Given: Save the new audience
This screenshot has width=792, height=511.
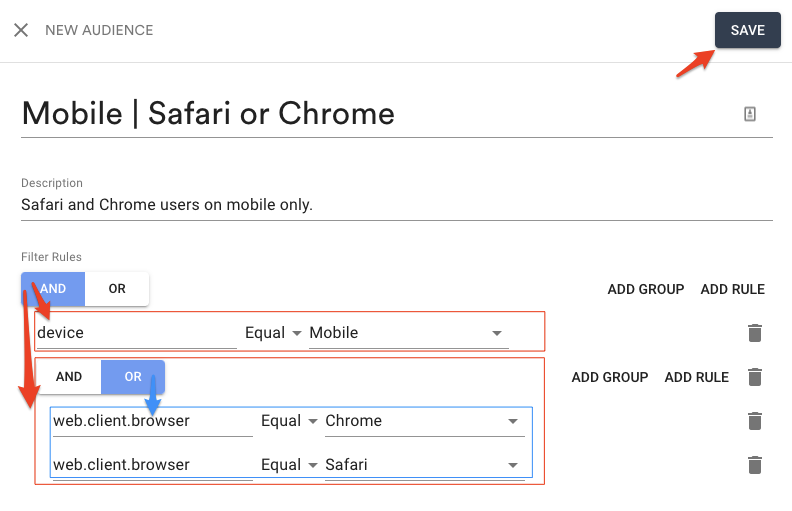Looking at the screenshot, I should [x=748, y=30].
